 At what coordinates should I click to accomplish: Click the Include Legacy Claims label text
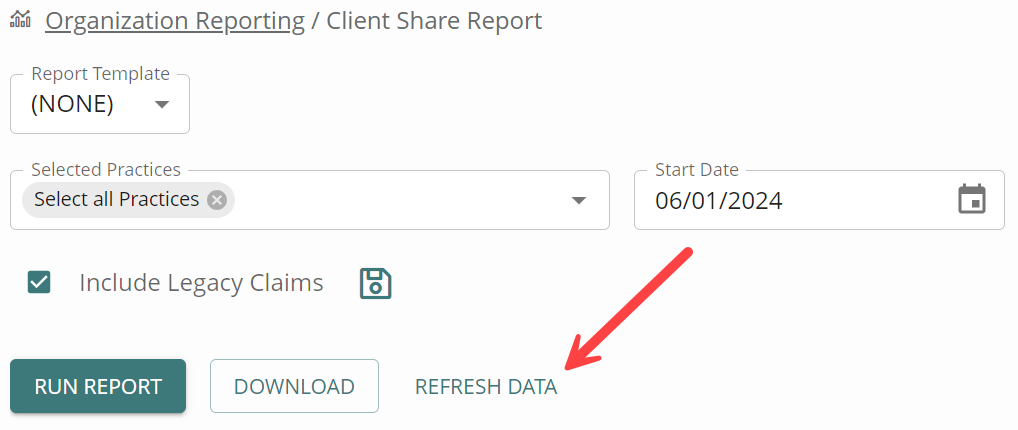click(201, 283)
